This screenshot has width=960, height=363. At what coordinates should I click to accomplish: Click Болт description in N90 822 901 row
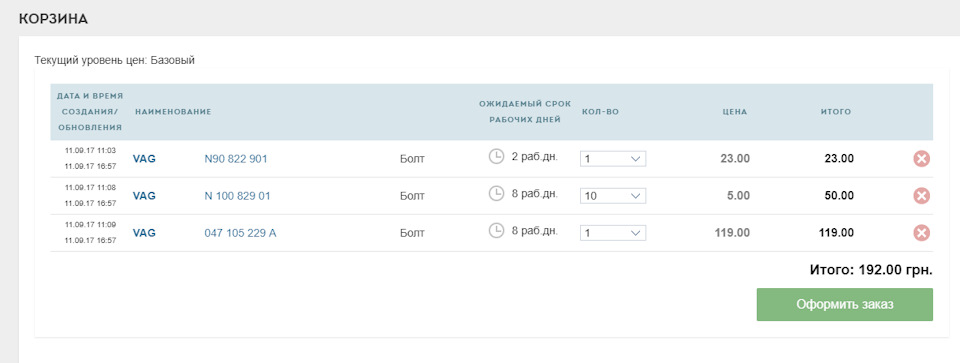[x=412, y=159]
